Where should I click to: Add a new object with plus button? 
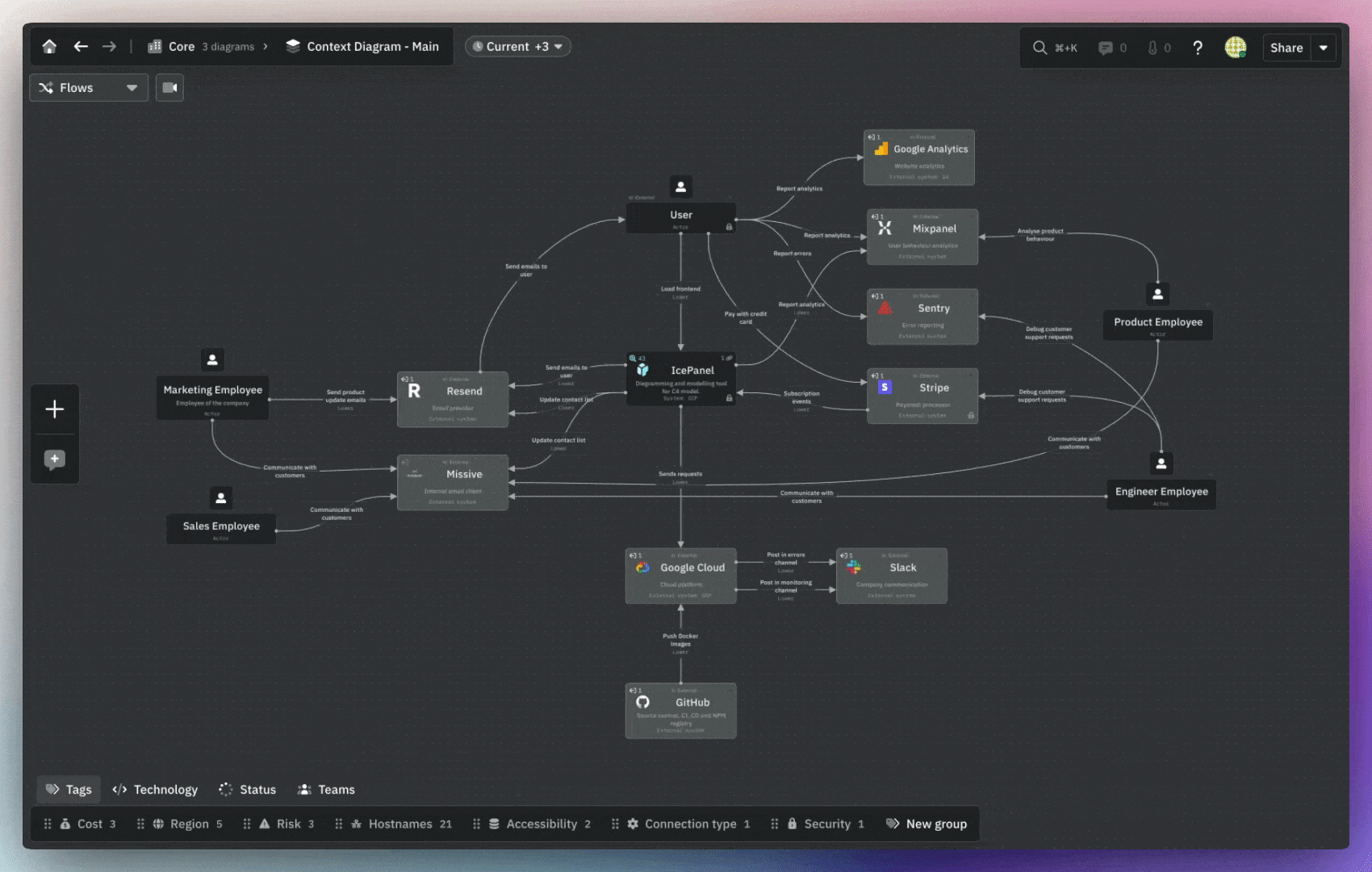coord(55,409)
